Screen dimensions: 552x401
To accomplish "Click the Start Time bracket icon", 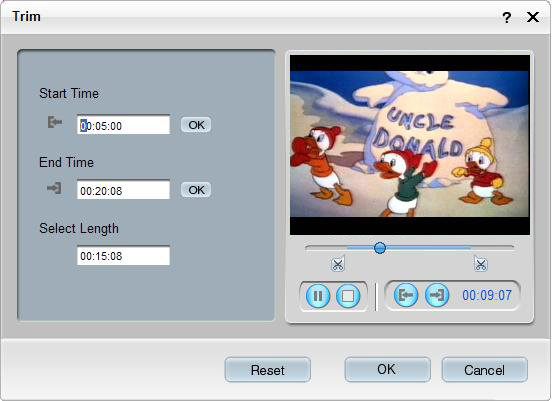I will tap(55, 122).
